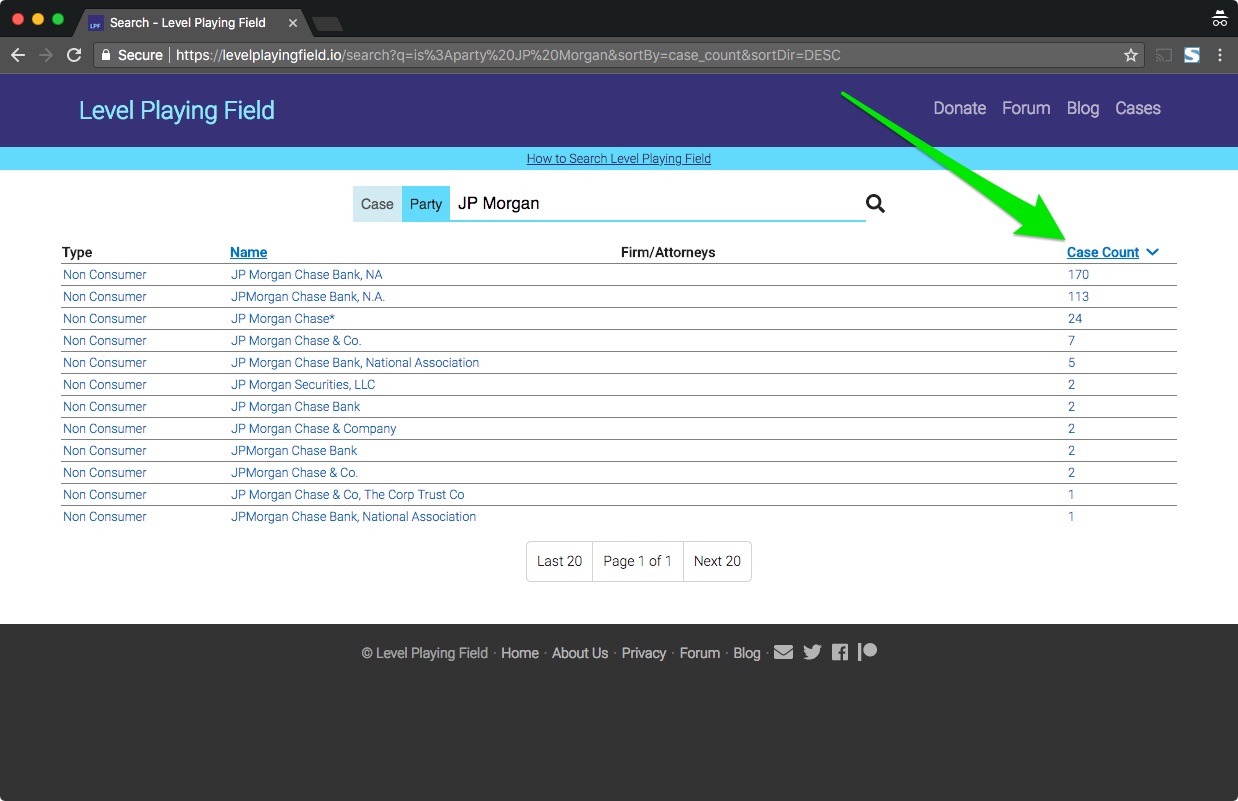Close the Search - Level Playing Field tab
Screen dimensions: 1238x801
pyautogui.click(x=293, y=22)
